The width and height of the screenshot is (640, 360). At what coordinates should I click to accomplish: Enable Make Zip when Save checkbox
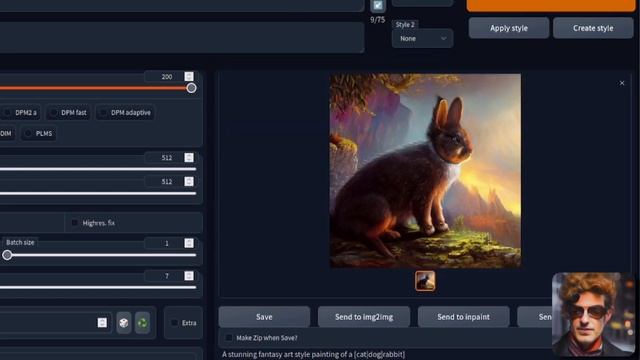[x=229, y=338]
